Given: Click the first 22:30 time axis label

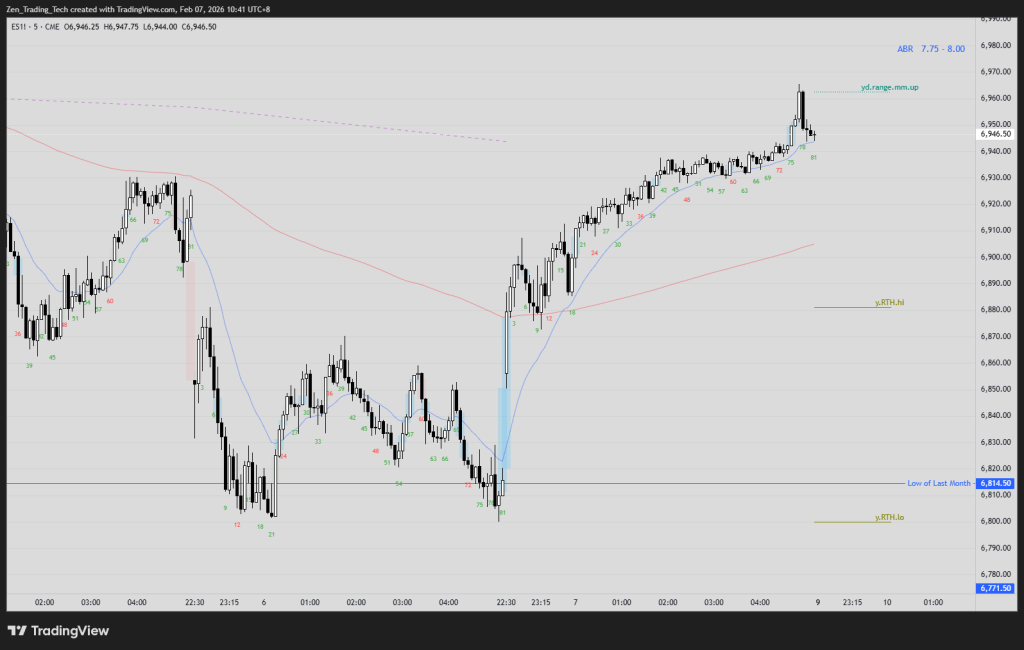Looking at the screenshot, I should [x=195, y=603].
